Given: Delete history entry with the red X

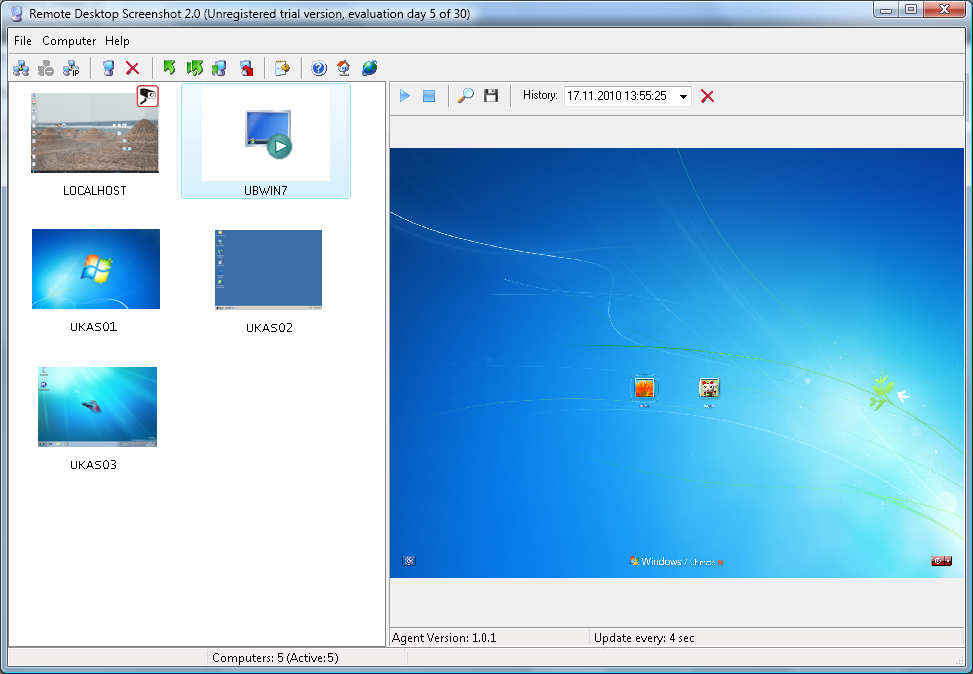Looking at the screenshot, I should click(x=707, y=96).
